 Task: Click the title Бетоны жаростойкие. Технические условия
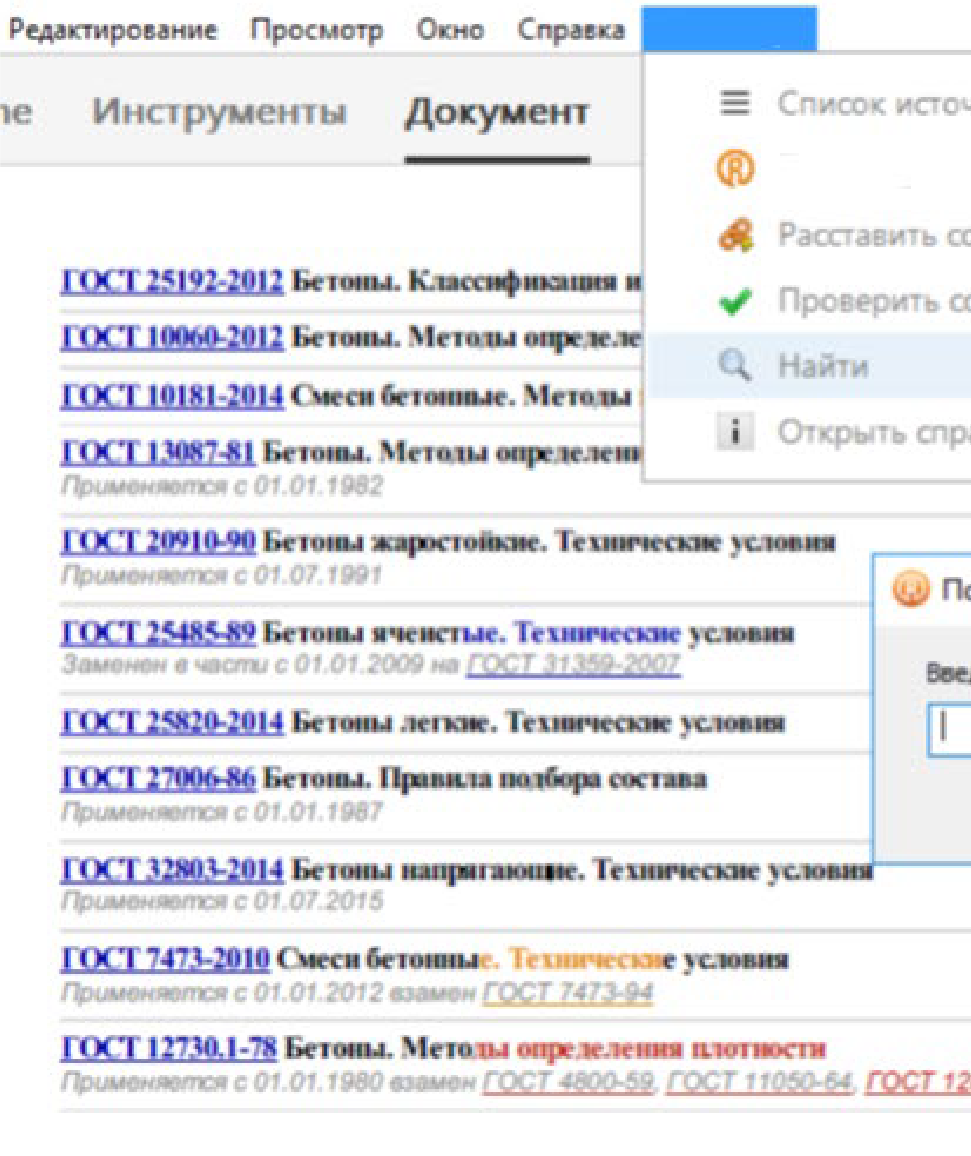549,542
